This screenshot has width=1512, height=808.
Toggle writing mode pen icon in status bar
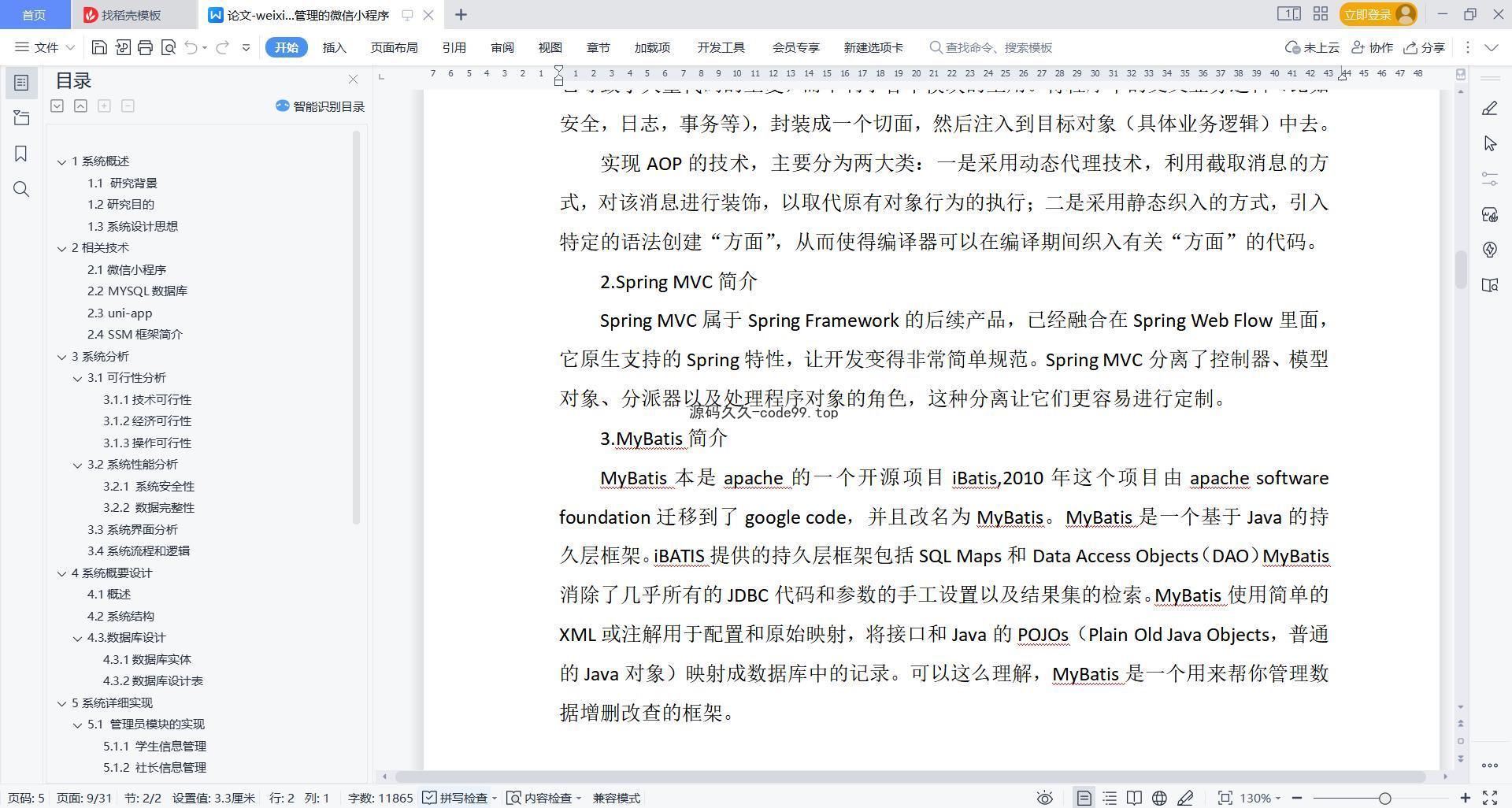[1185, 798]
